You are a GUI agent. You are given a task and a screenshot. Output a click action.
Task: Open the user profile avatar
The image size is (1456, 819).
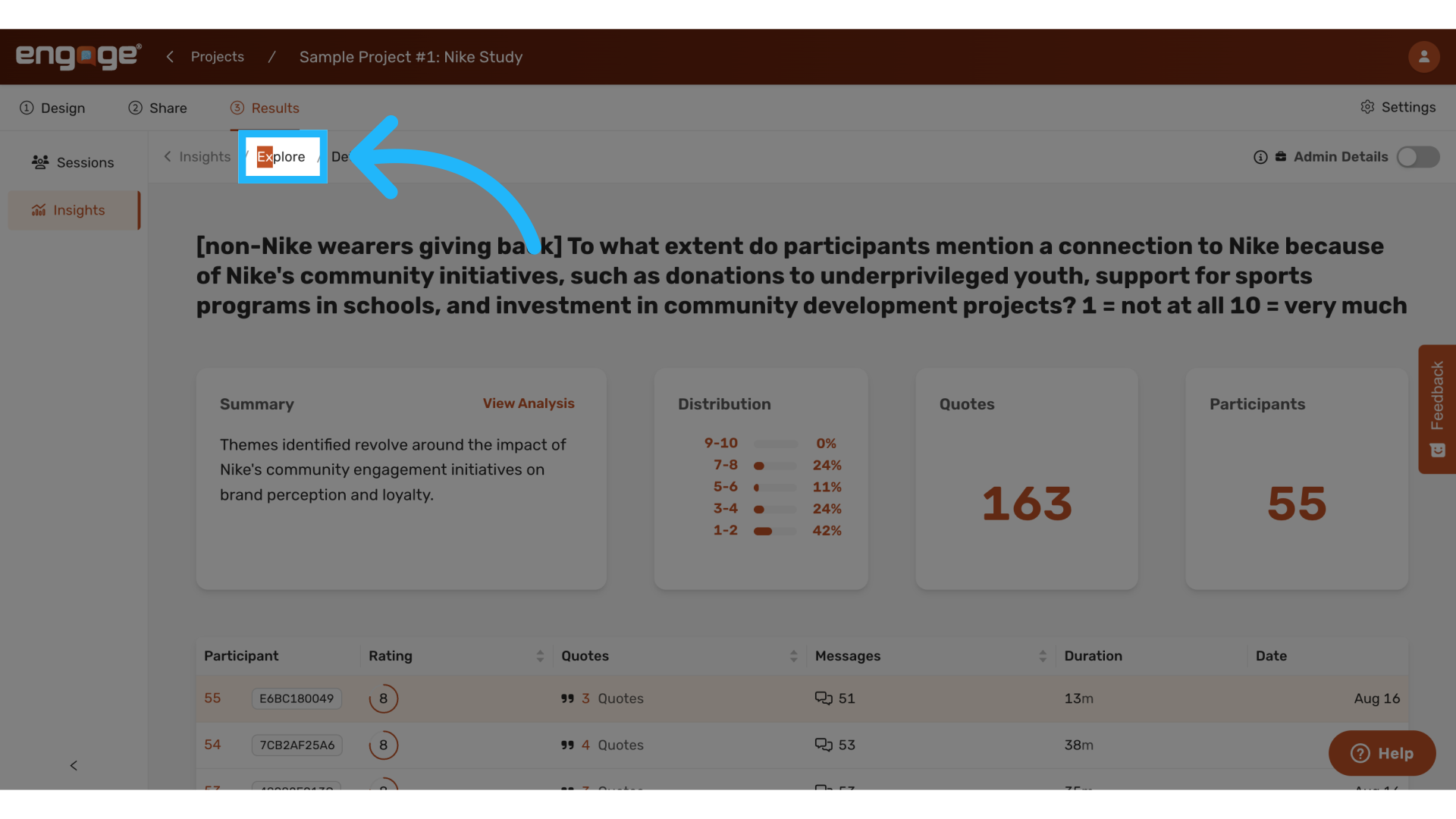tap(1423, 57)
